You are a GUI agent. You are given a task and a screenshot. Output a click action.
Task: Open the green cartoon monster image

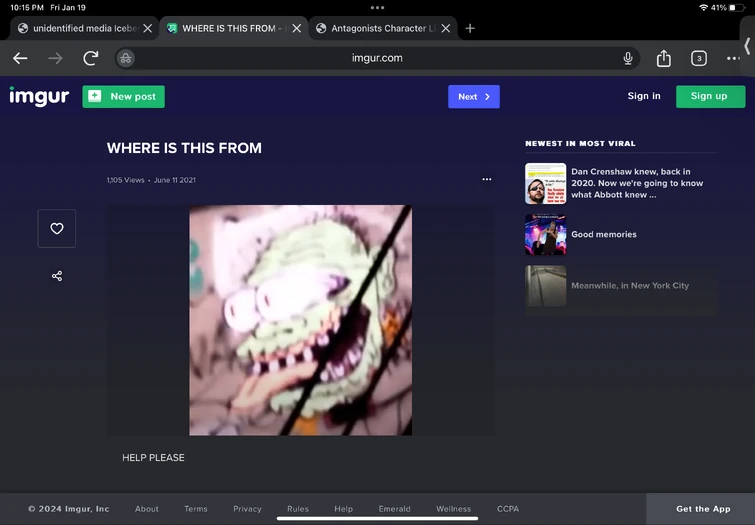point(300,320)
